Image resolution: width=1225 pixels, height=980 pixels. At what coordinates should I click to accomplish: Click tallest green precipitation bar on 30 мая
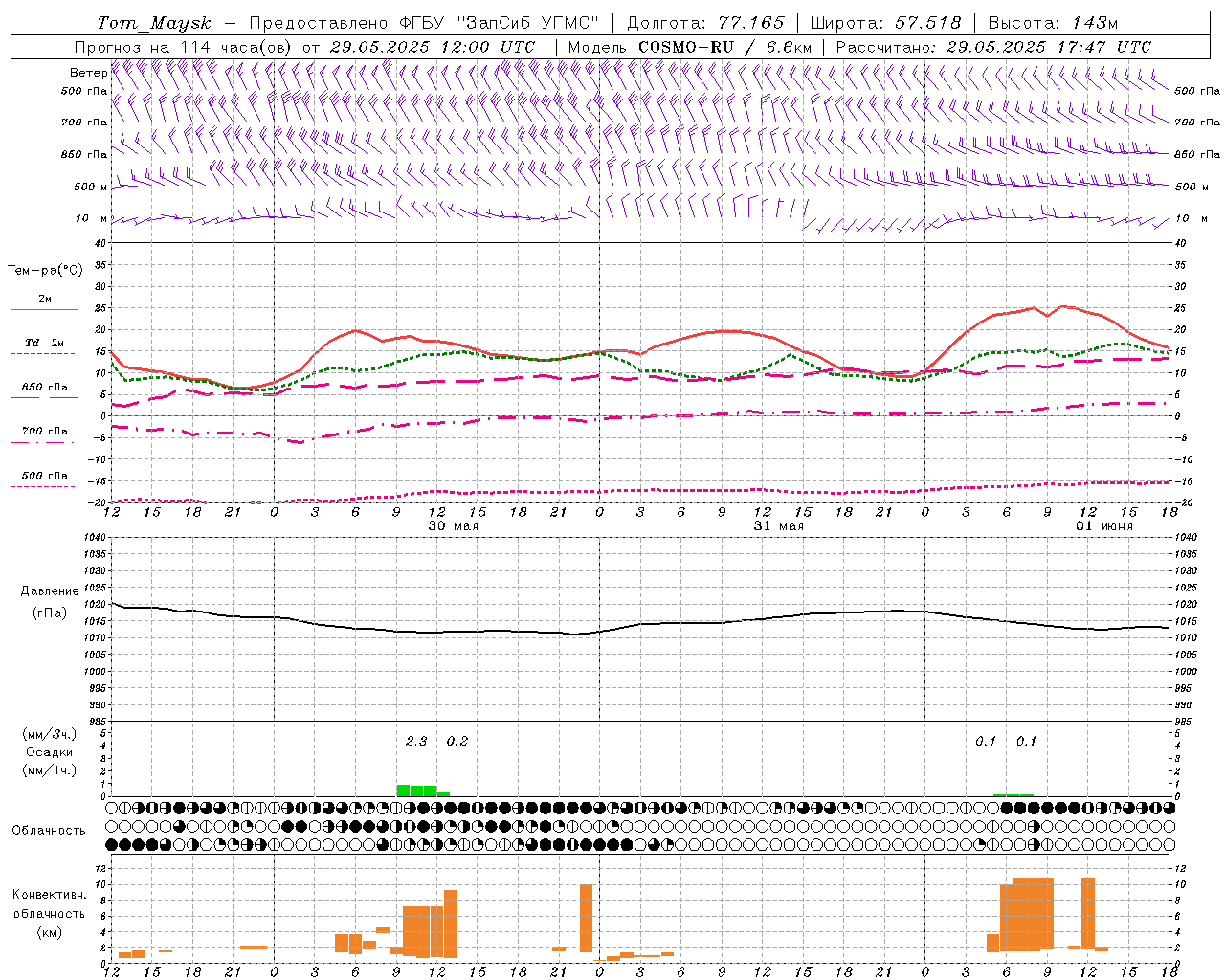click(x=403, y=791)
